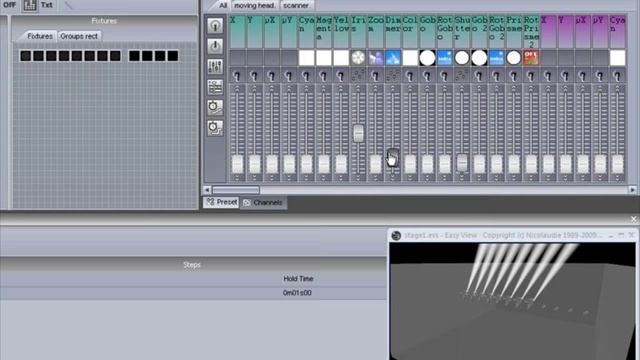The image size is (640, 360).
Task: Open the Fixtures tab in the Fixtures panel
Action: point(40,36)
